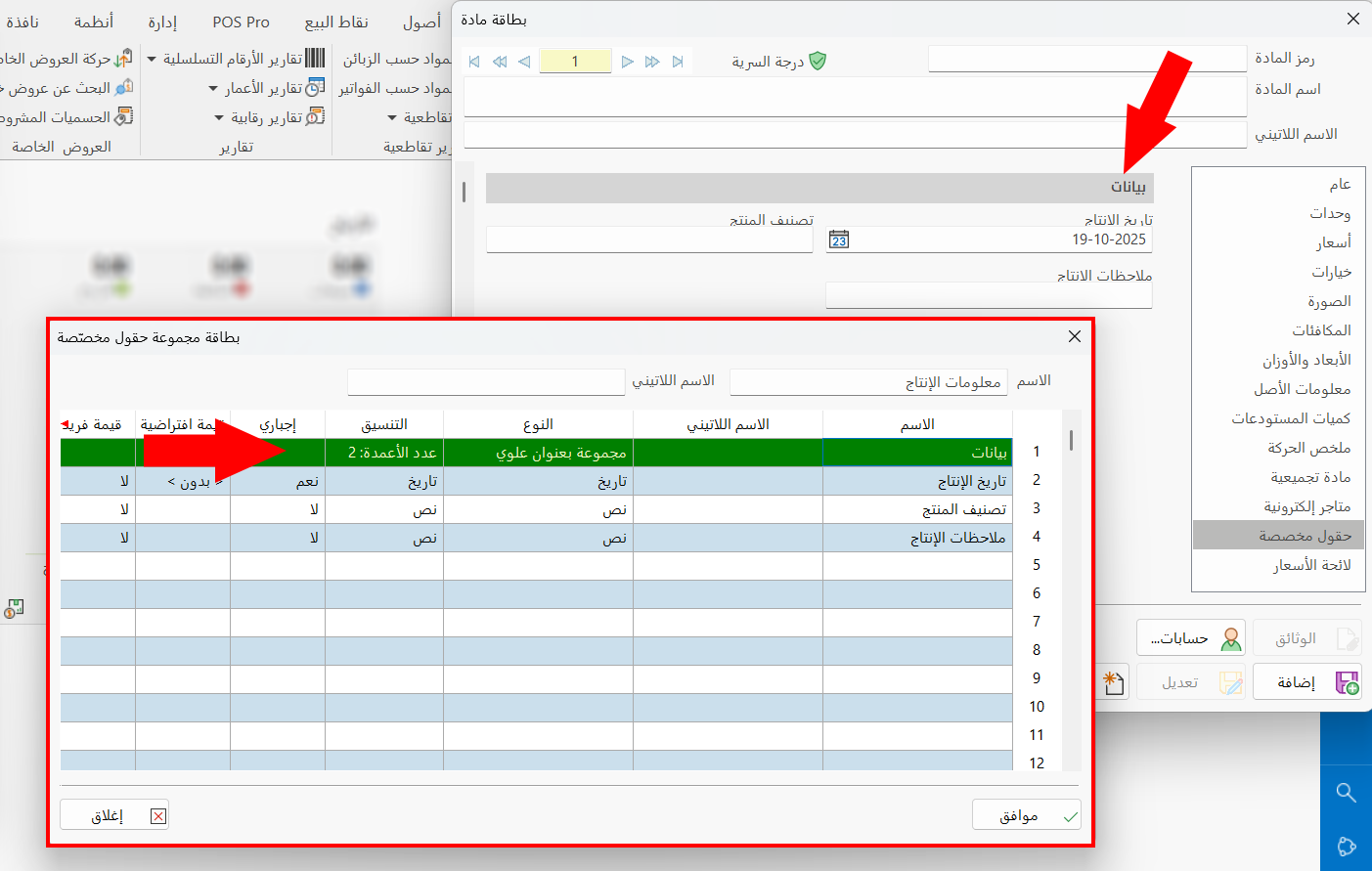Screen dimensions: 1372x871
Task: Select the الأبعاد والأوزان side tab
Action: [1306, 360]
